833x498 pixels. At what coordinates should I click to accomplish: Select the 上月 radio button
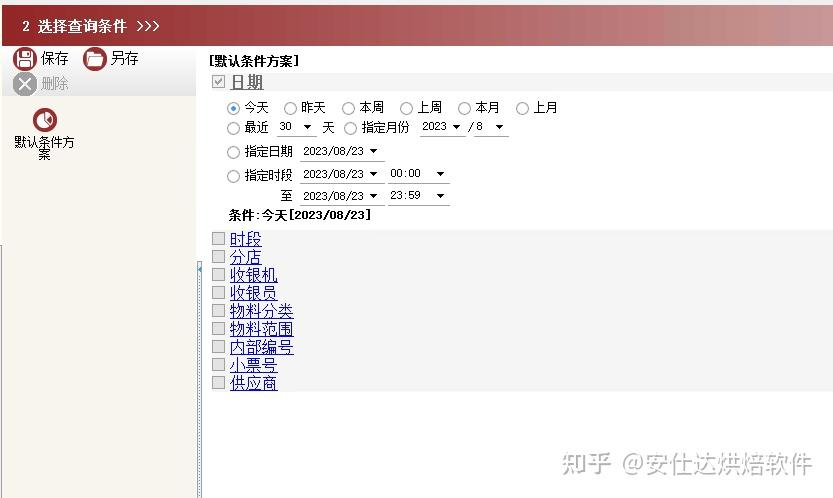click(522, 108)
